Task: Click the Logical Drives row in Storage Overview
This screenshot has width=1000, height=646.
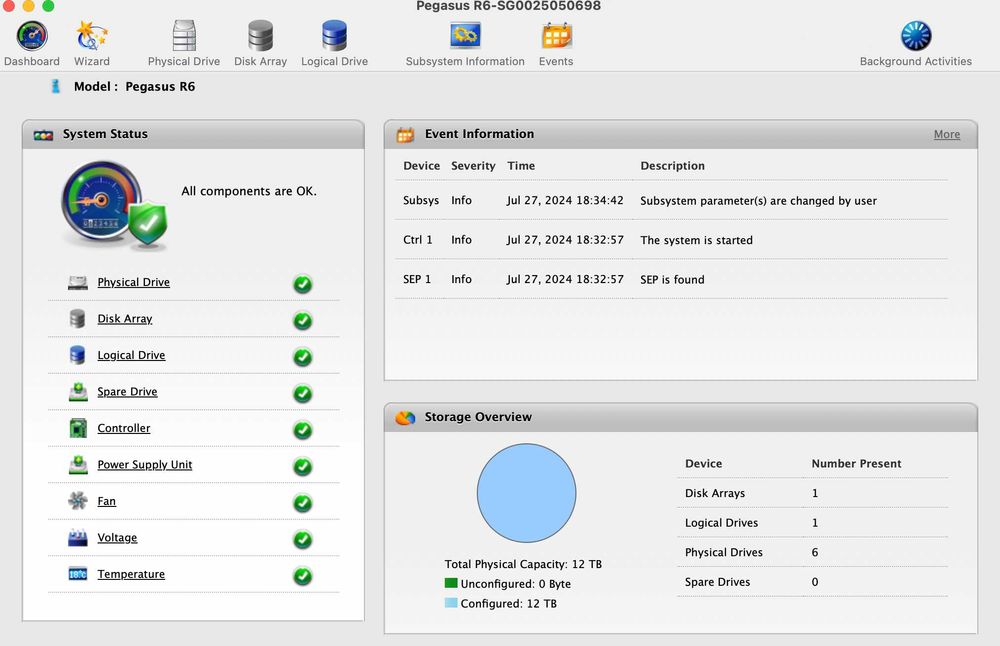Action: pos(812,522)
